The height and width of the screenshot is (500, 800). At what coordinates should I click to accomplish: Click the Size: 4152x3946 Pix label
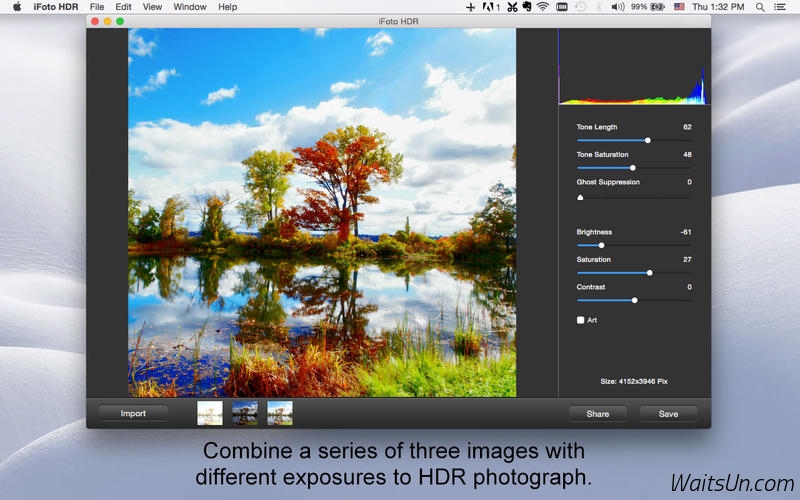(x=634, y=381)
